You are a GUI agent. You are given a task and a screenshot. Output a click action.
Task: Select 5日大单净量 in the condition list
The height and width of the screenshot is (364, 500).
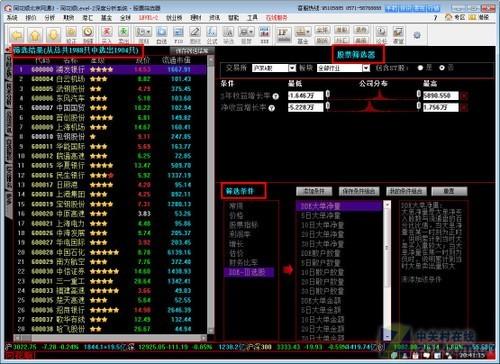pyautogui.click(x=321, y=216)
